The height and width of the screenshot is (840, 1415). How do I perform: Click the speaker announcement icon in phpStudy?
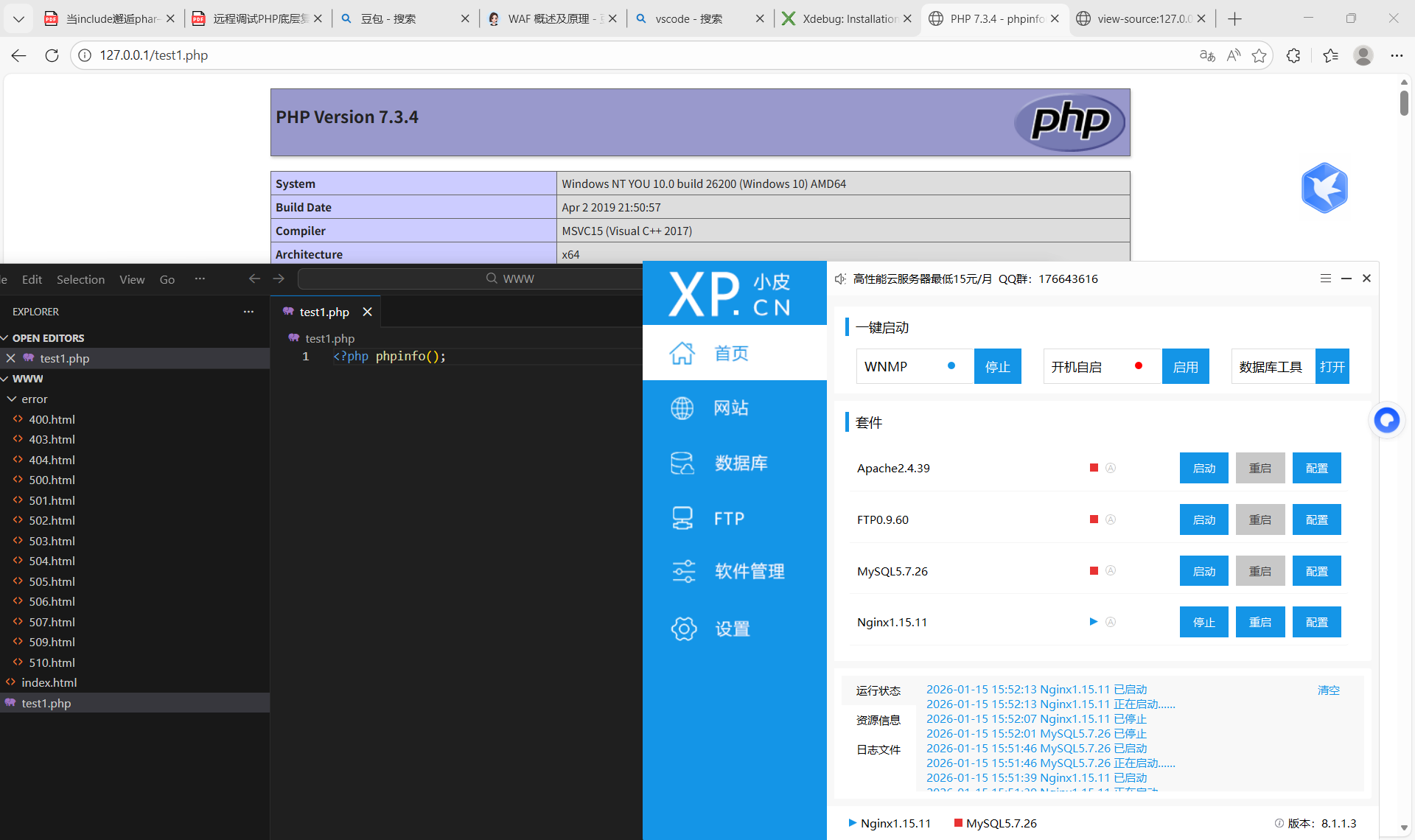click(x=840, y=279)
